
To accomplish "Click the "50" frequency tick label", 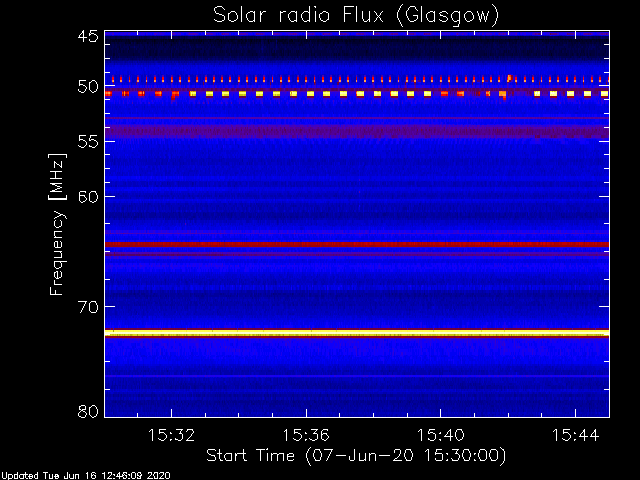I will pos(88,87).
